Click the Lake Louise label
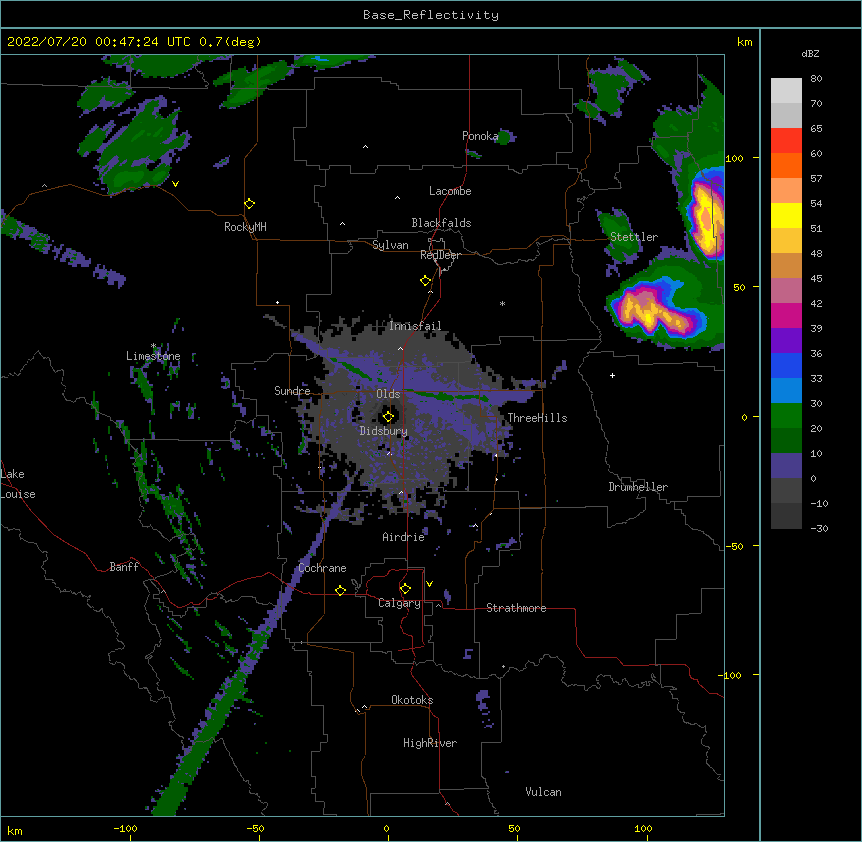The width and height of the screenshot is (862, 842). [x=18, y=484]
